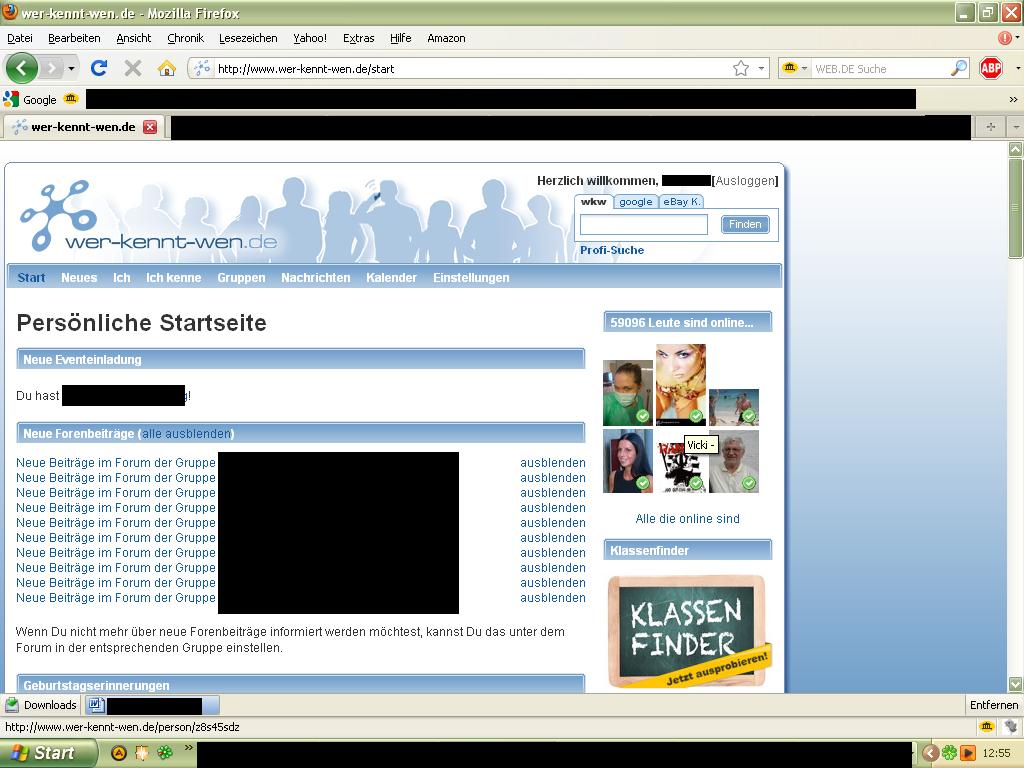Image resolution: width=1024 pixels, height=768 pixels.
Task: Open the Adblock Plus ABP icon
Action: [991, 68]
